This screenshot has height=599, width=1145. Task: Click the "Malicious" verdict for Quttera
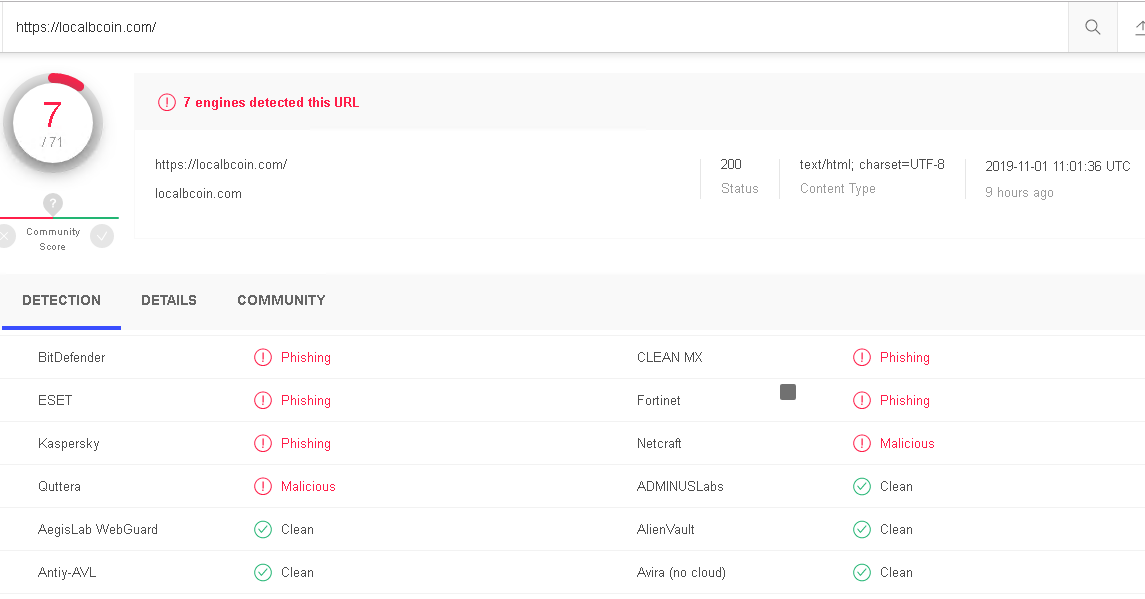tap(308, 487)
